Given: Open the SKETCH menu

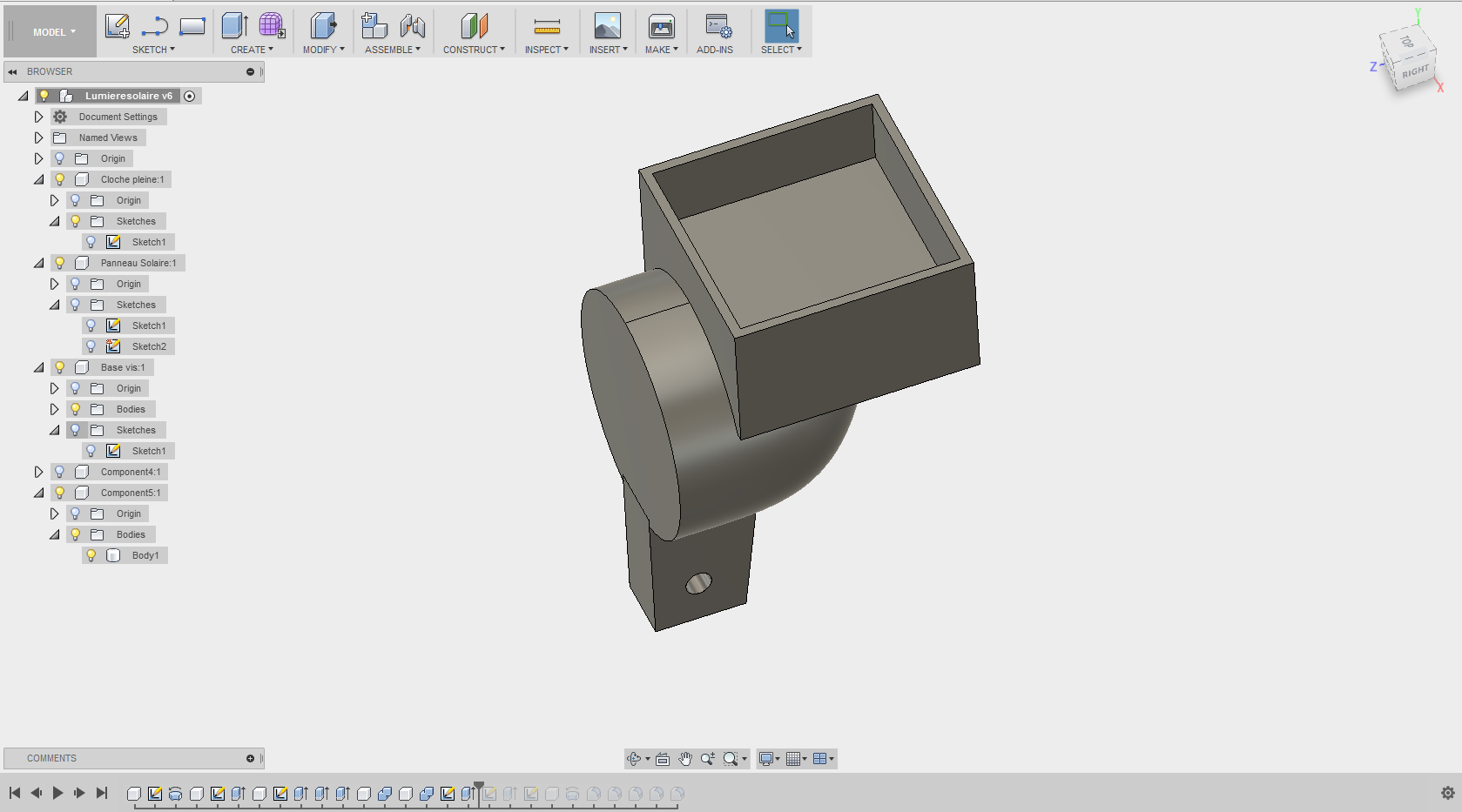Looking at the screenshot, I should pos(153,50).
